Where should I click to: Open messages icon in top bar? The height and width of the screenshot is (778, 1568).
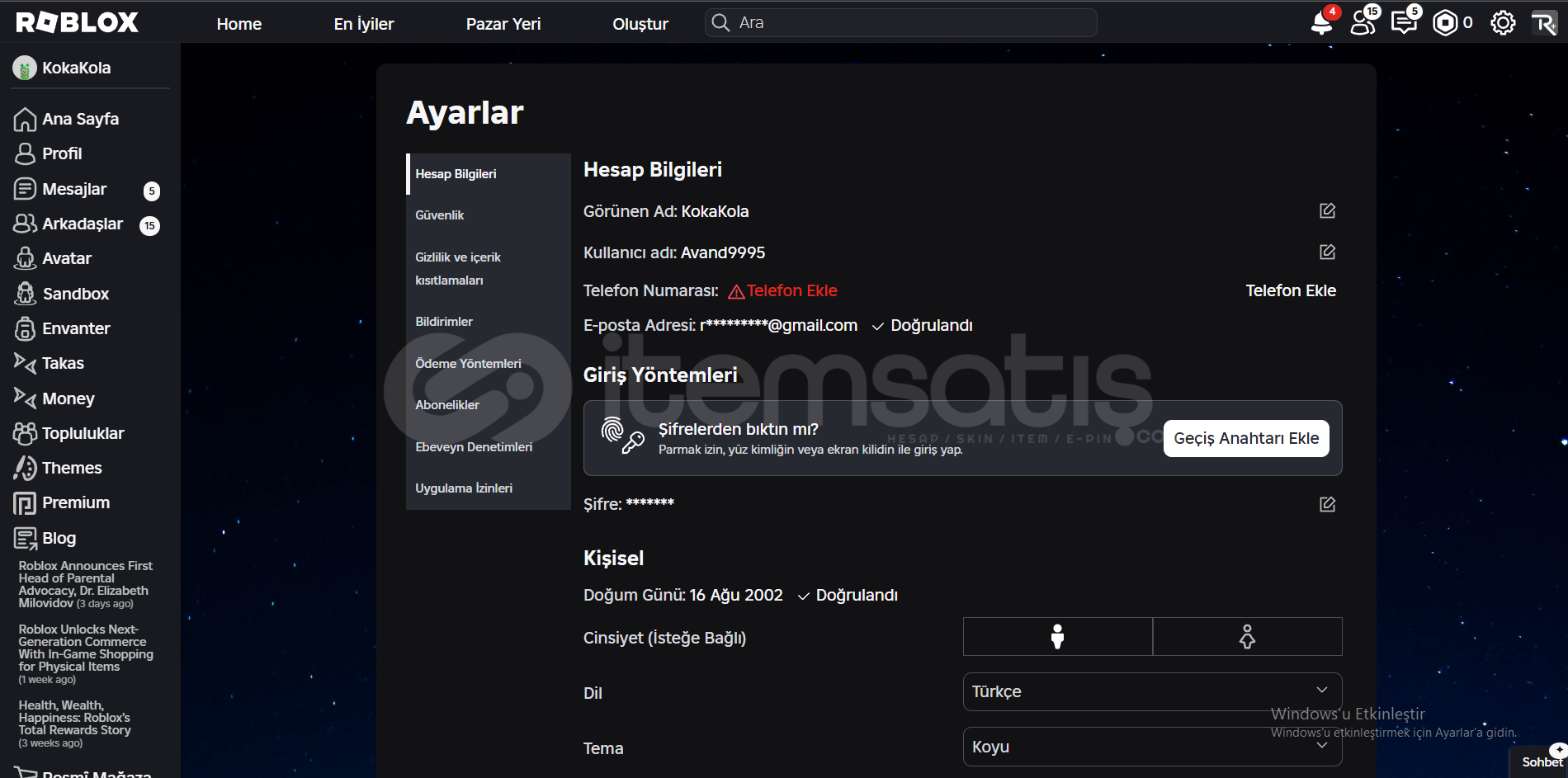pyautogui.click(x=1404, y=22)
